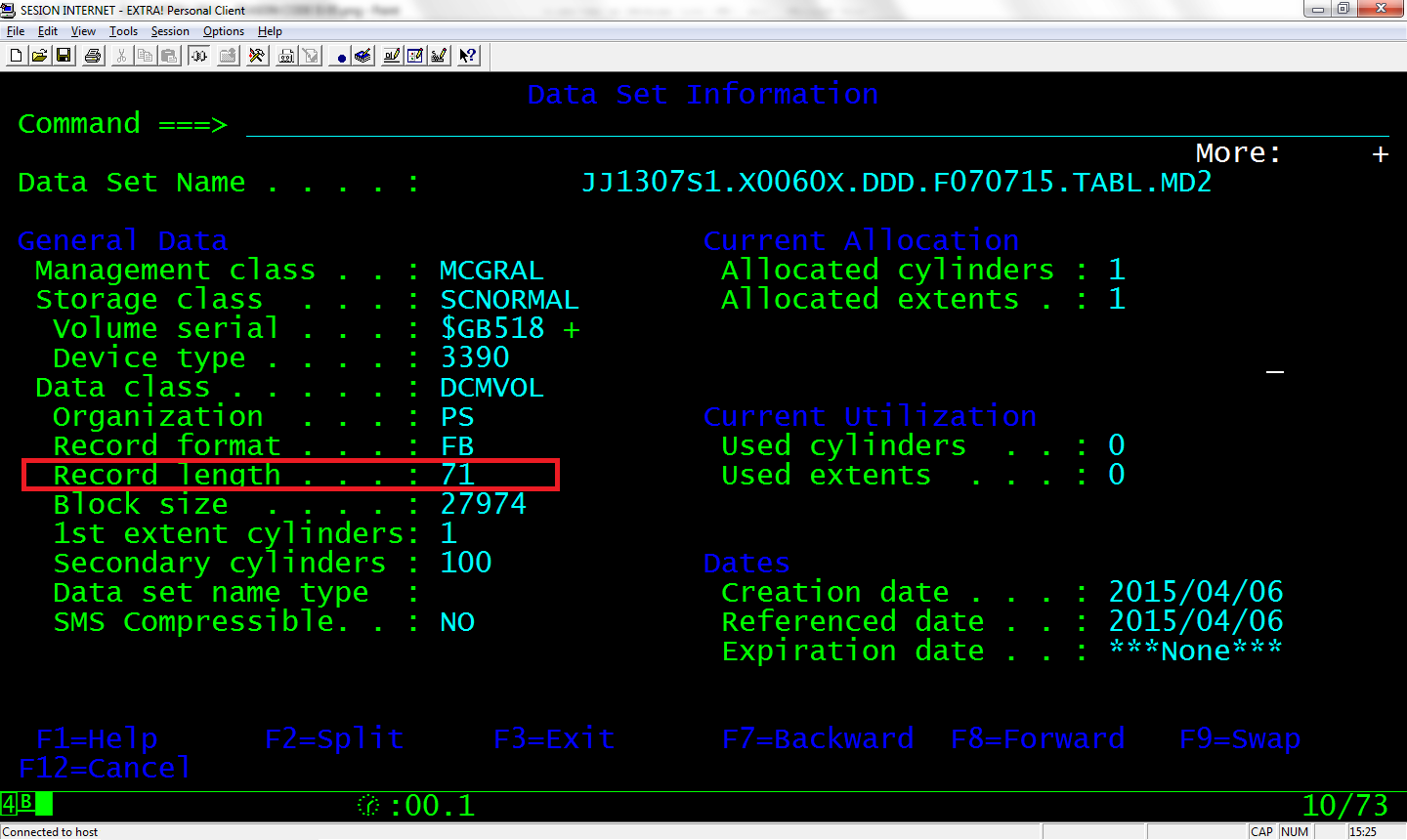Start macro recording with the blue dot icon
The width and height of the screenshot is (1407, 840).
pos(343,56)
